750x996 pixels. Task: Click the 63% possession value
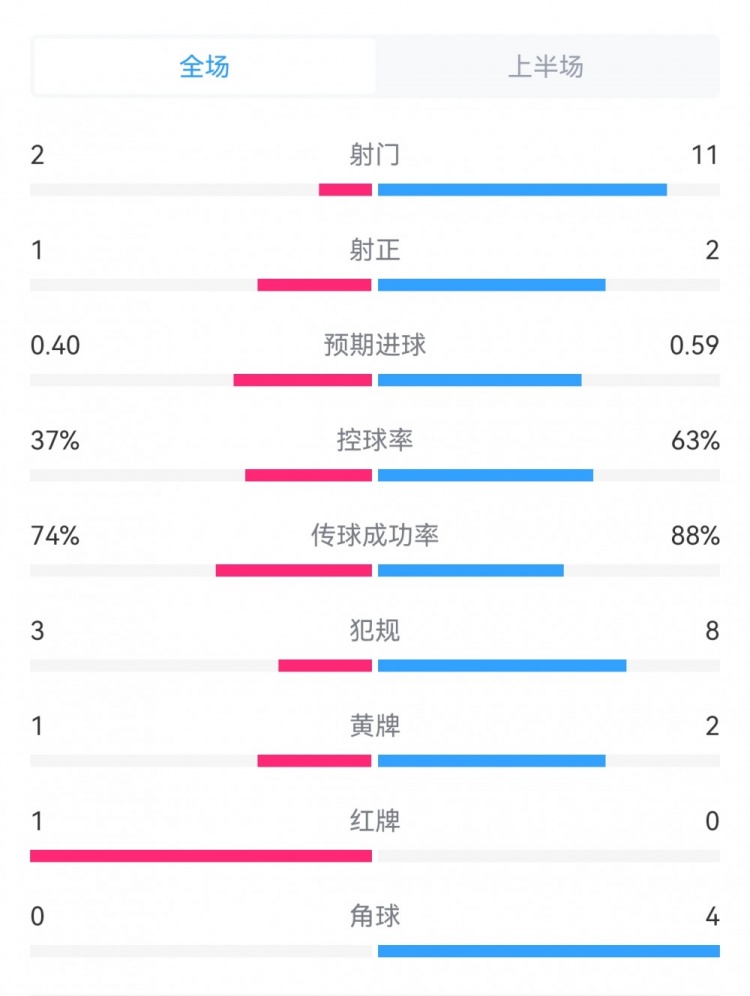(x=696, y=440)
